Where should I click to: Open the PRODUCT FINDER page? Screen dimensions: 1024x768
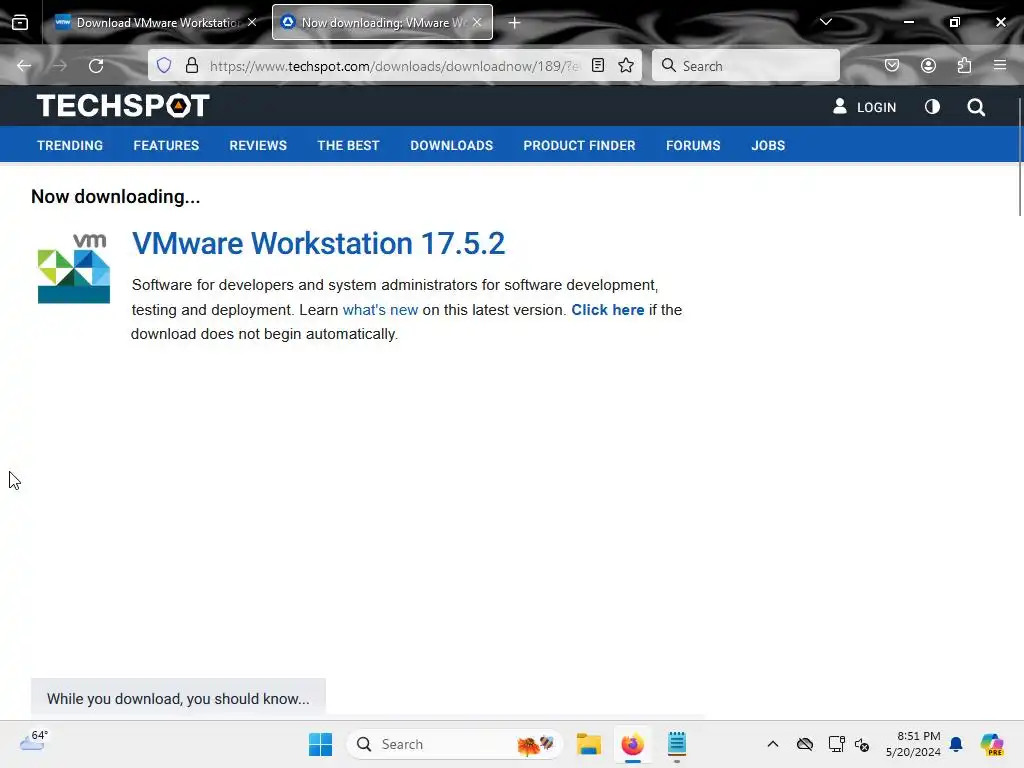[579, 146]
